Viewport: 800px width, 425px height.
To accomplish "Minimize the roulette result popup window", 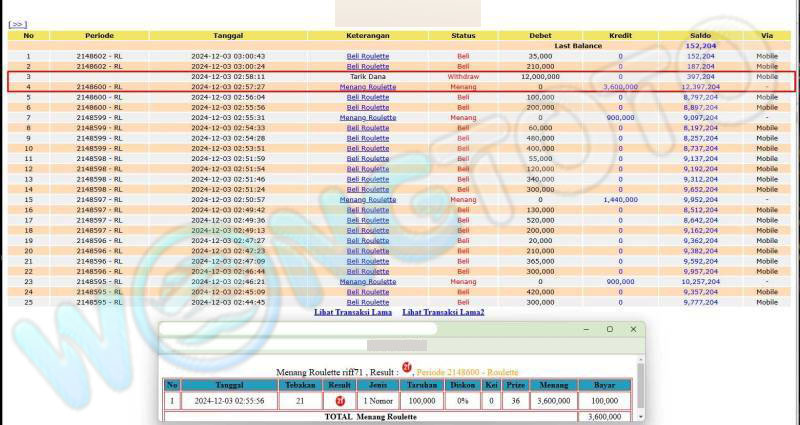I will coord(587,329).
